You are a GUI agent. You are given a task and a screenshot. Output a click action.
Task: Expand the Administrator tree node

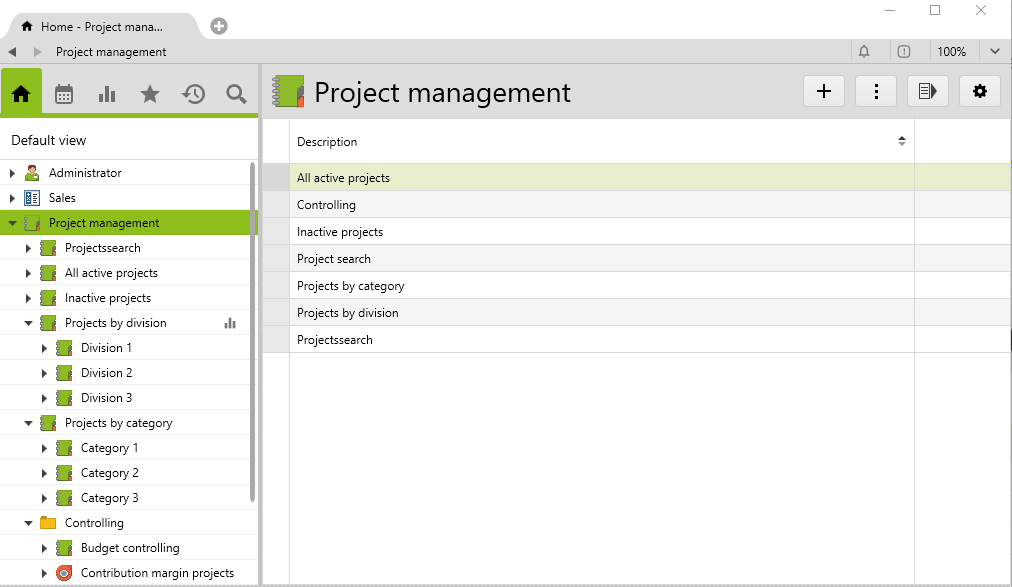pyautogui.click(x=12, y=173)
